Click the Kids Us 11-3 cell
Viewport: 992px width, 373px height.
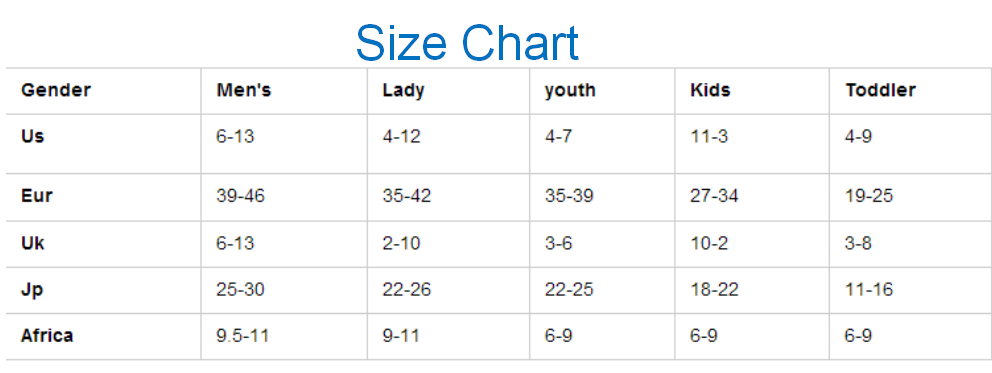(752, 144)
